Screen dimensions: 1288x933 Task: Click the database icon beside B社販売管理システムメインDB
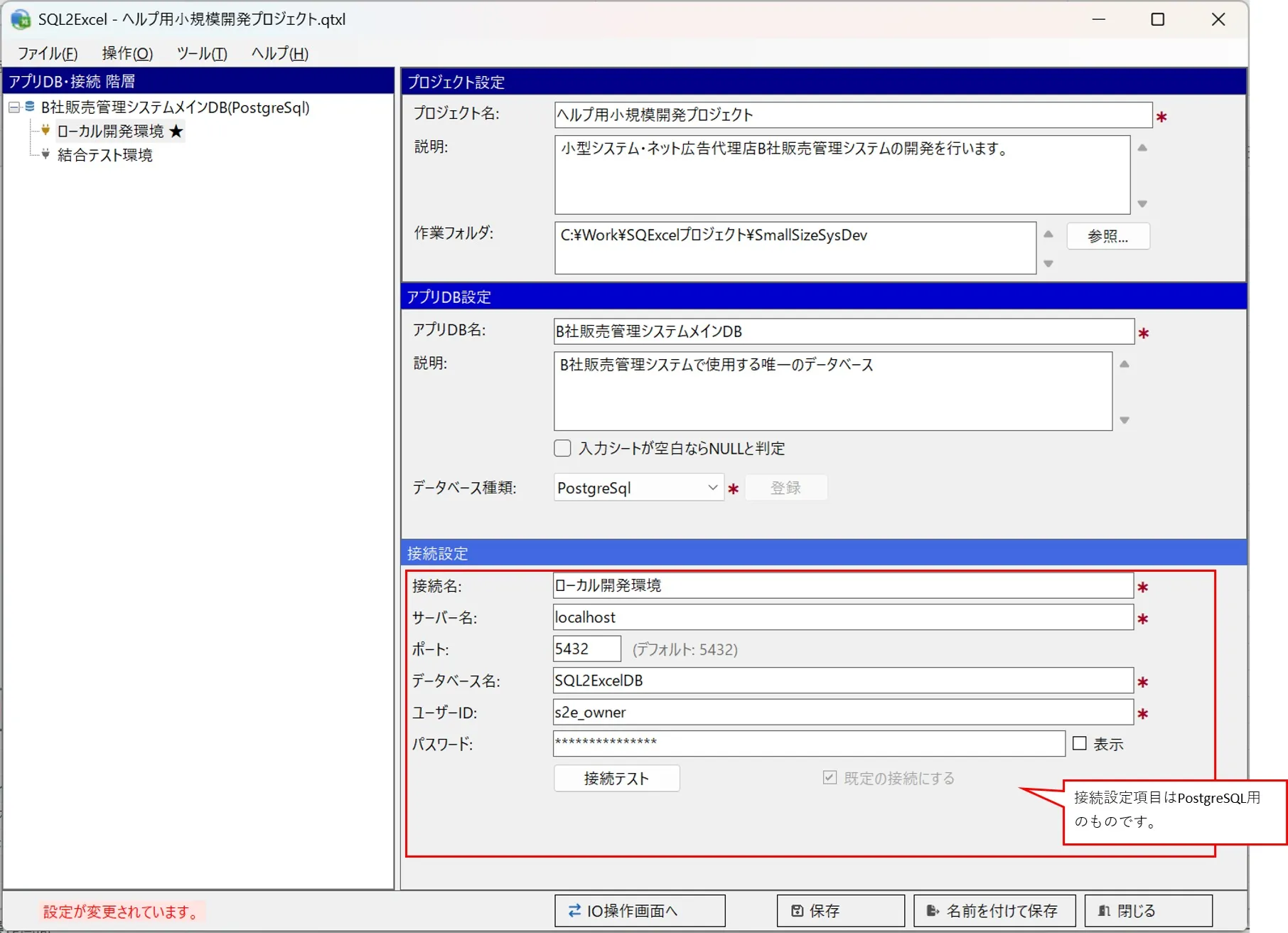tap(30, 107)
